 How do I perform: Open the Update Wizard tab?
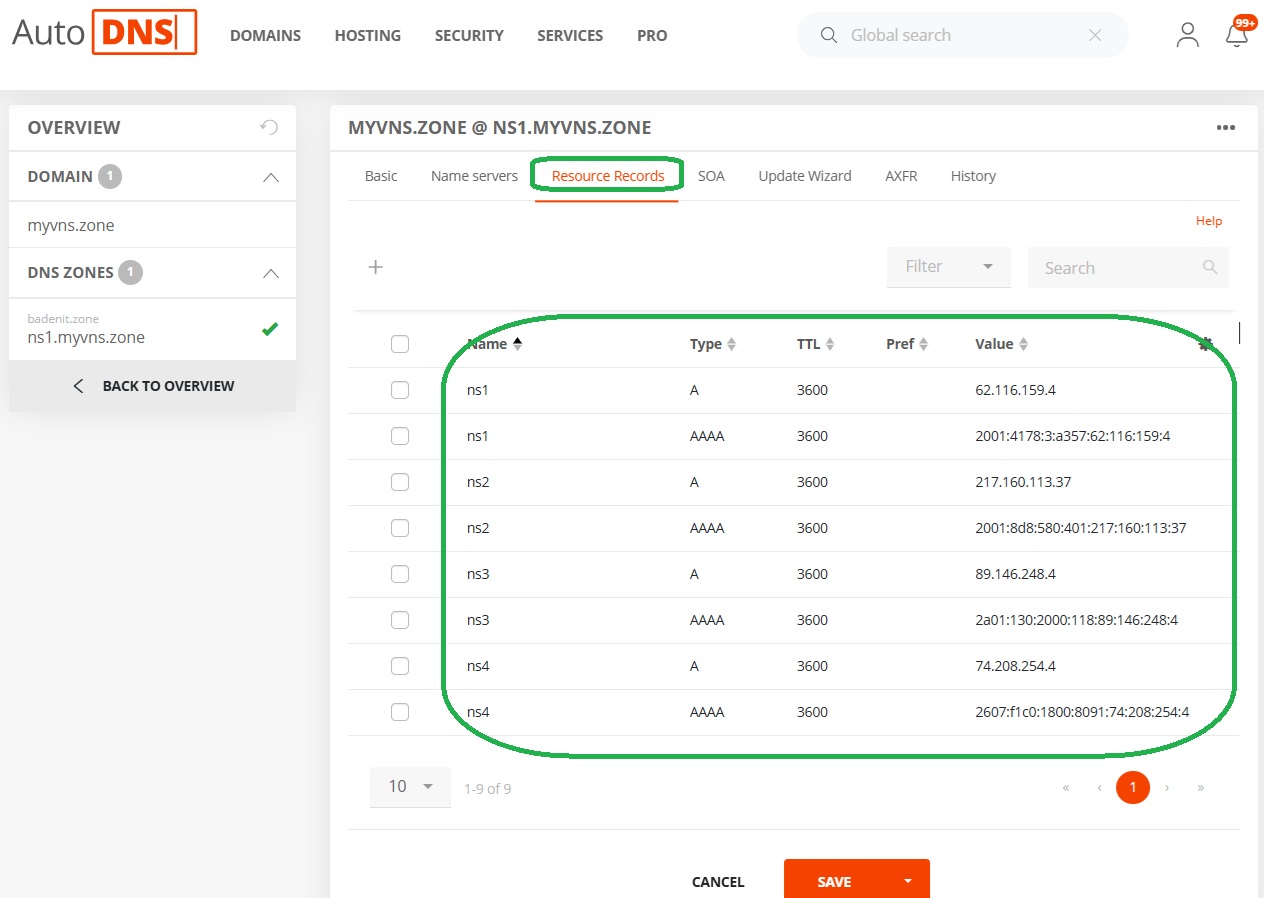805,176
